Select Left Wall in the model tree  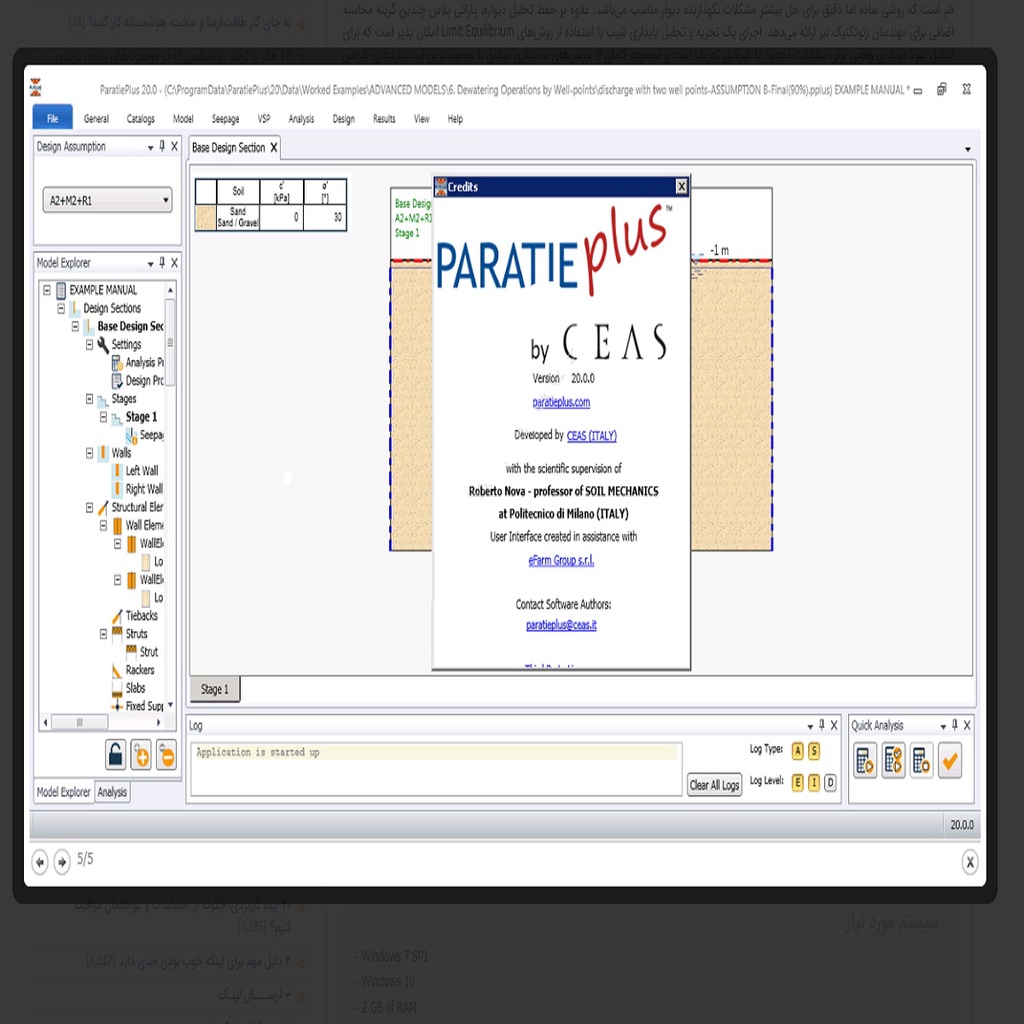tap(142, 471)
